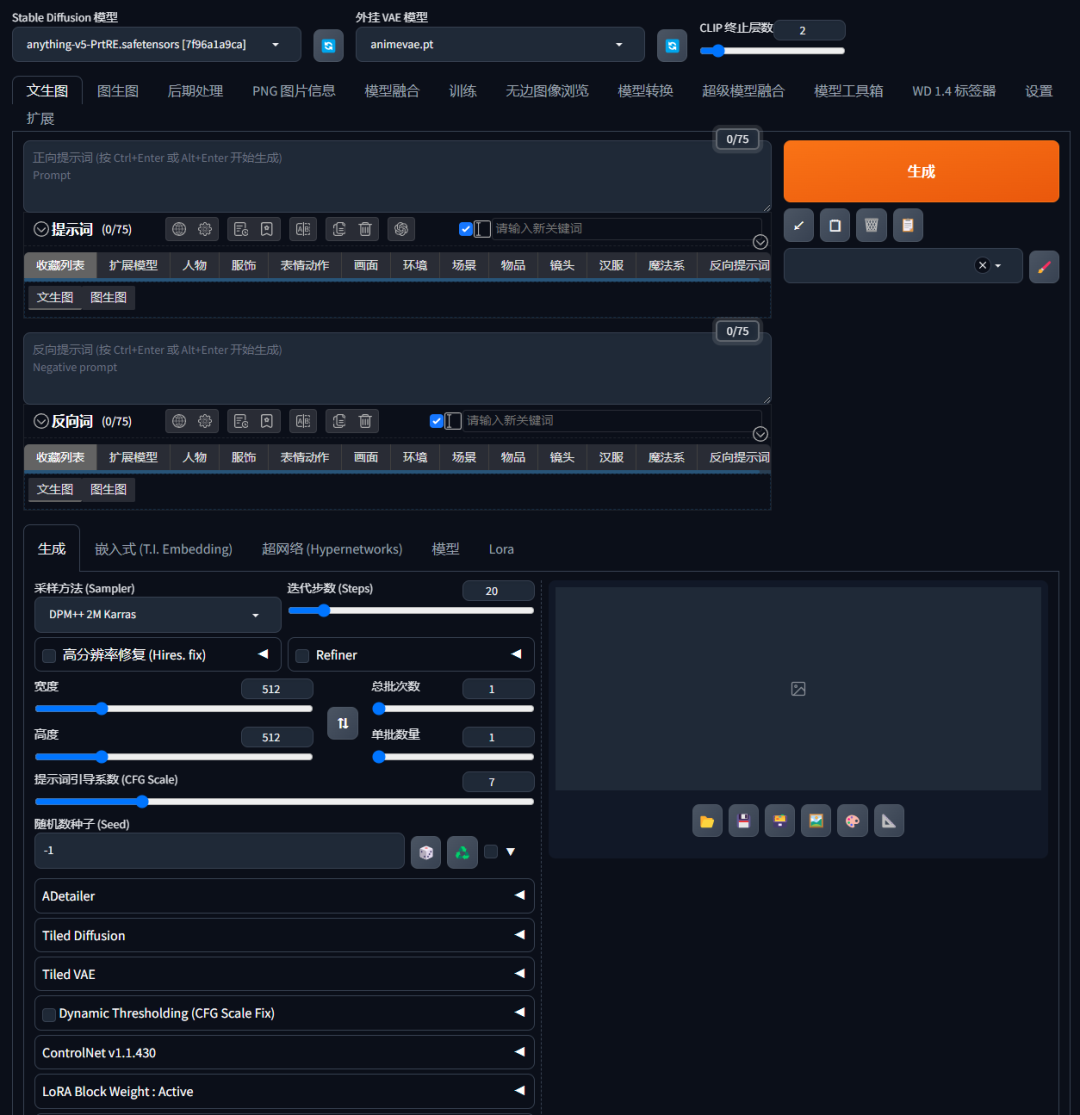1080x1115 pixels.
Task: Click the swap width and height icon
Action: (343, 722)
